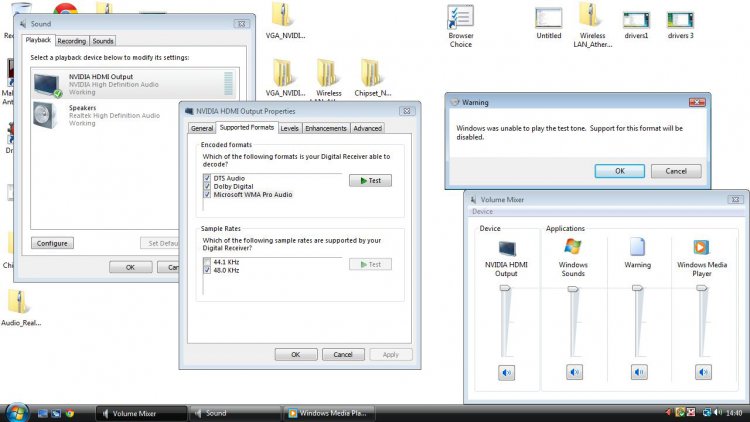Toggle Microsoft WMA Pro Audio checkbox
Screen dimensions: 750x422
click(207, 194)
